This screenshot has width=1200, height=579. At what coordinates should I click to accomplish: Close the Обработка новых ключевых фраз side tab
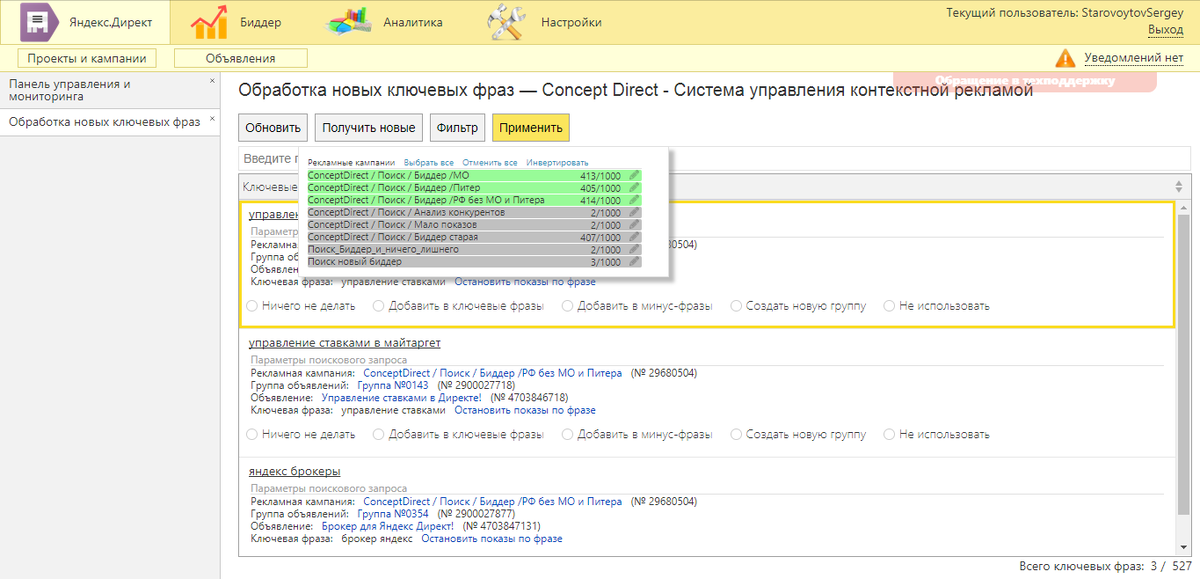211,118
